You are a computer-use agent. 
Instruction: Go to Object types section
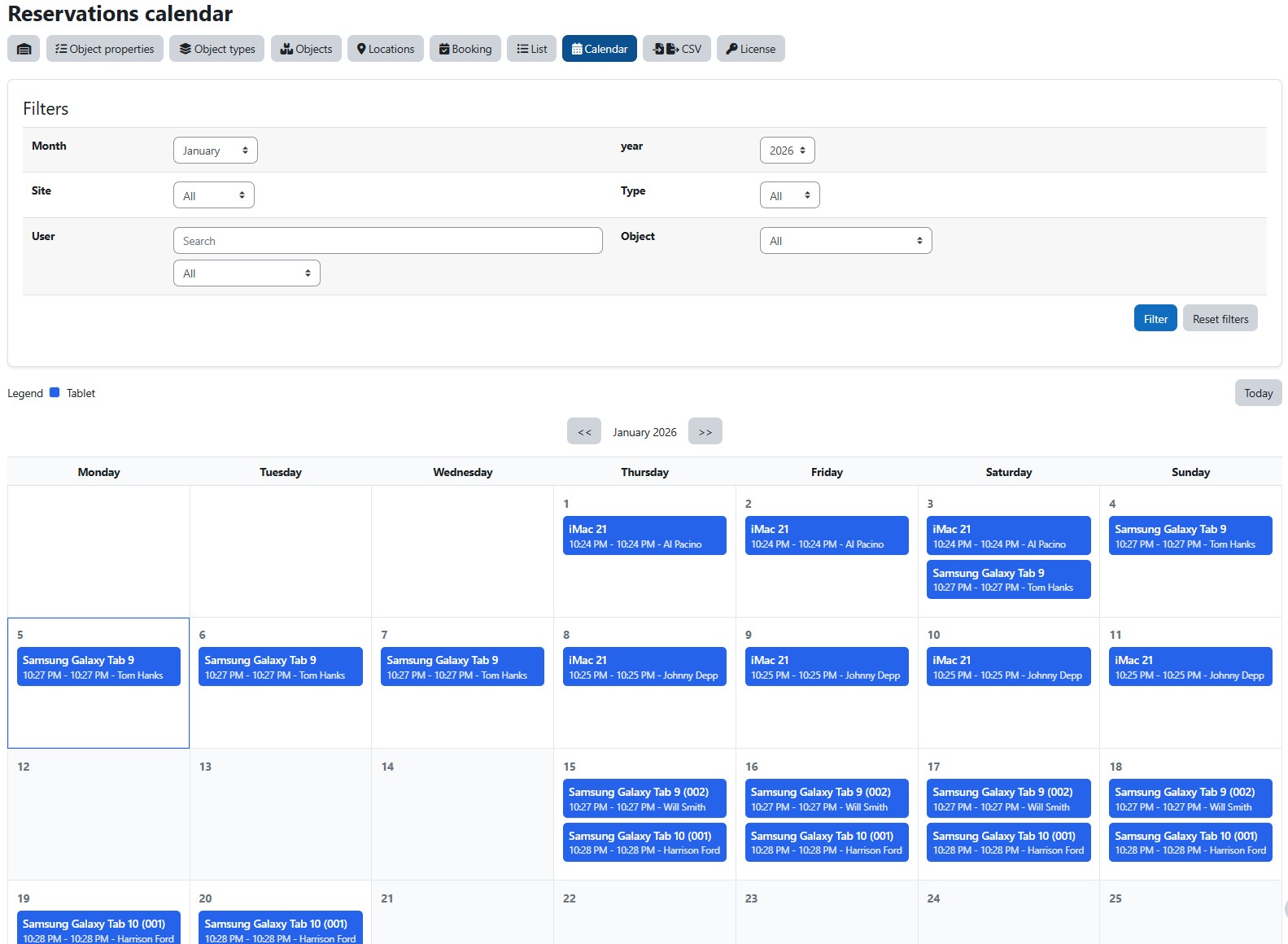click(217, 49)
